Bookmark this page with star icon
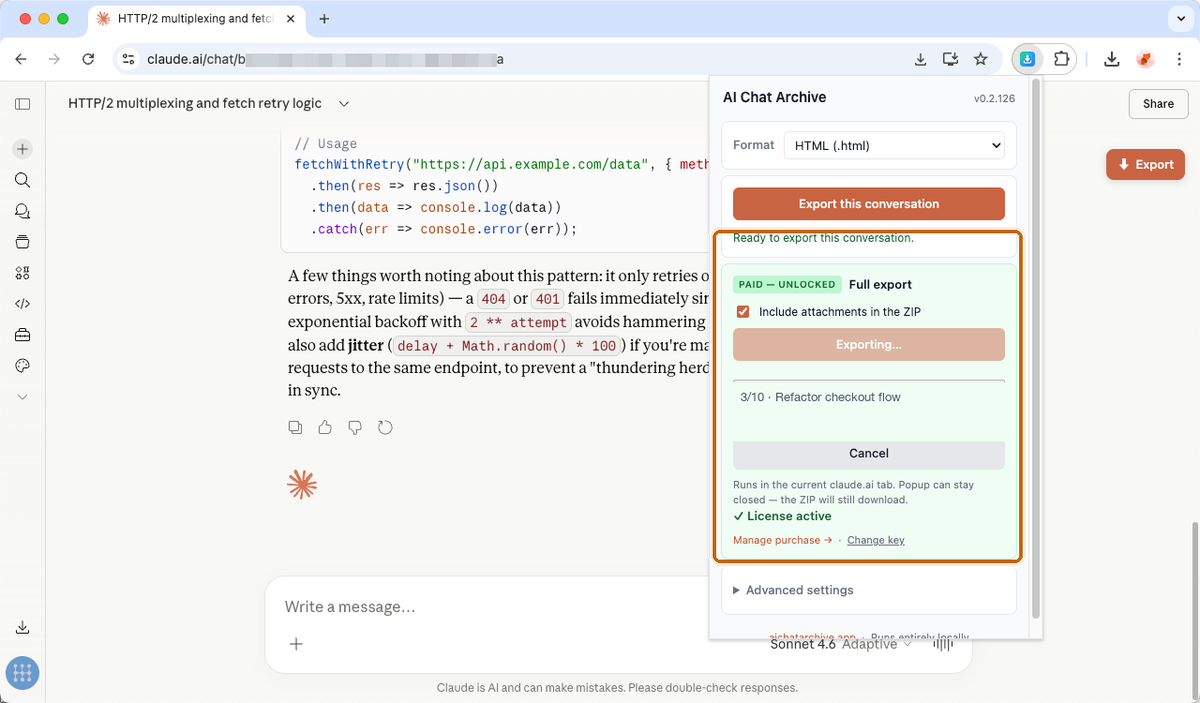 click(x=981, y=59)
